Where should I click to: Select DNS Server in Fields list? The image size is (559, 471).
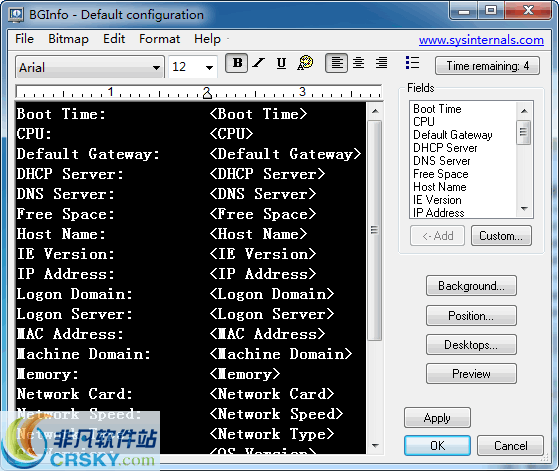click(441, 161)
